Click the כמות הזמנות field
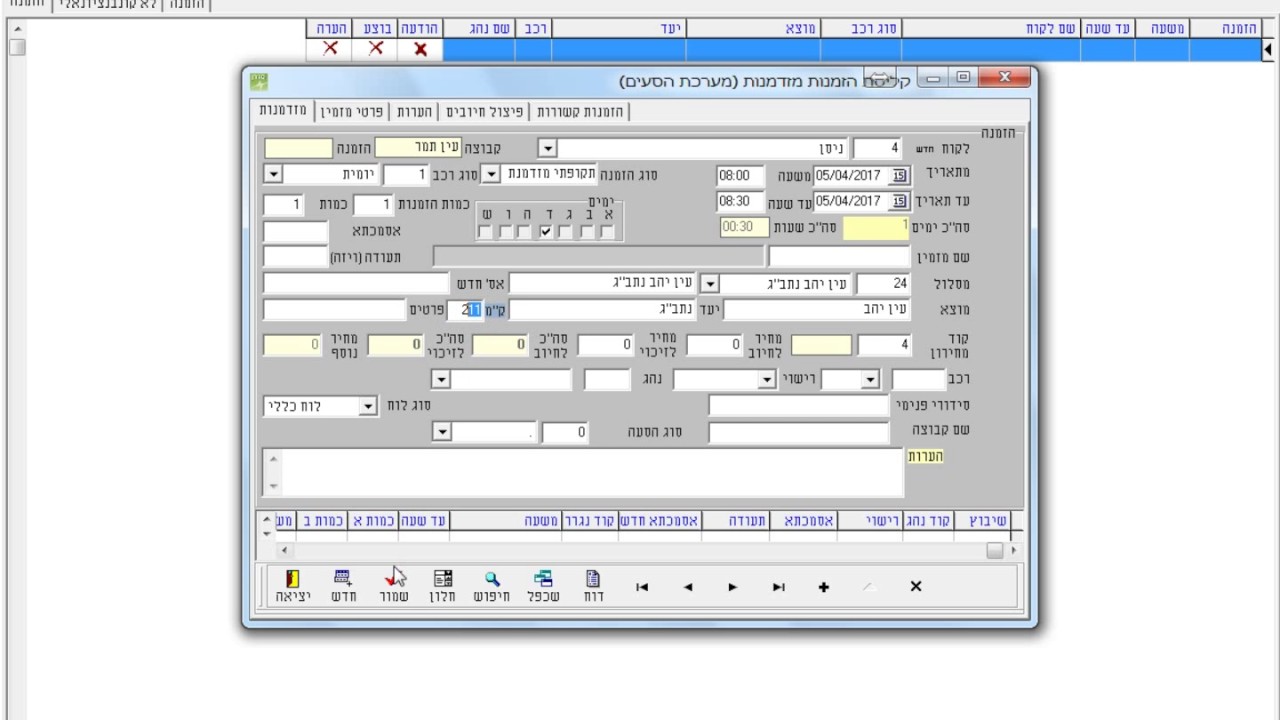Viewport: 1280px width, 720px height. click(x=373, y=205)
